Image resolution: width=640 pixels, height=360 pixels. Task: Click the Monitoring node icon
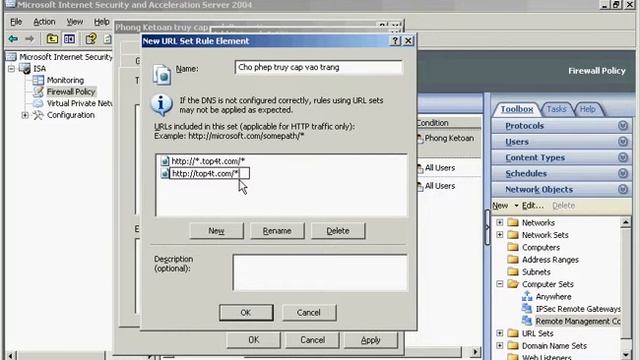click(38, 80)
